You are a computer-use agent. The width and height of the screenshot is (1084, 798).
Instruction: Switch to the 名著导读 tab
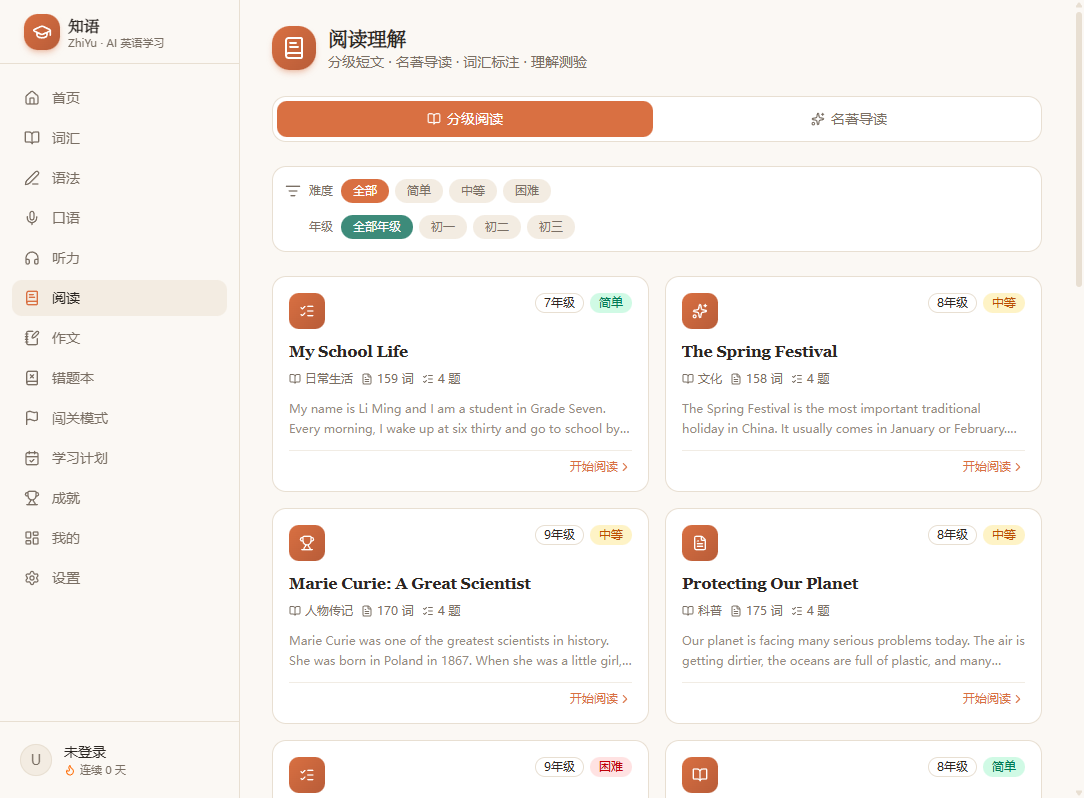point(848,119)
